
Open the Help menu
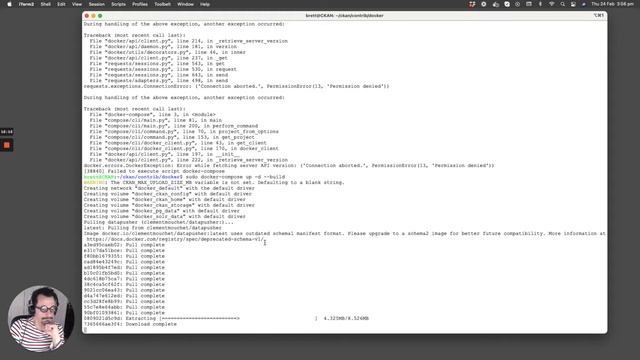click(205, 4)
